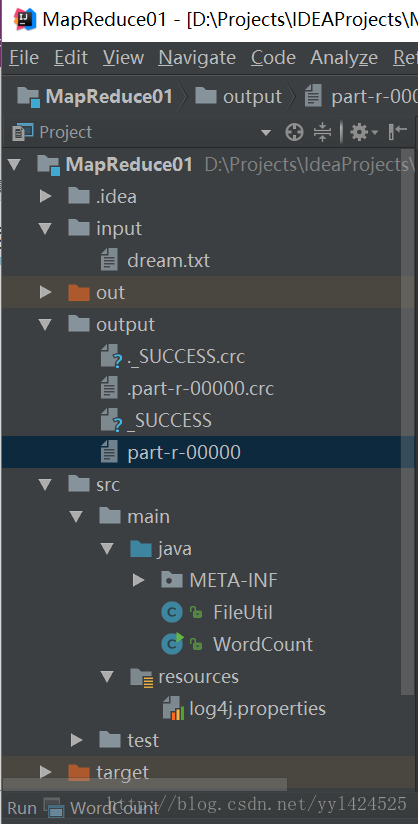This screenshot has height=824, width=418.
Task: Click the scroll-from-source crosshair icon
Action: [294, 132]
